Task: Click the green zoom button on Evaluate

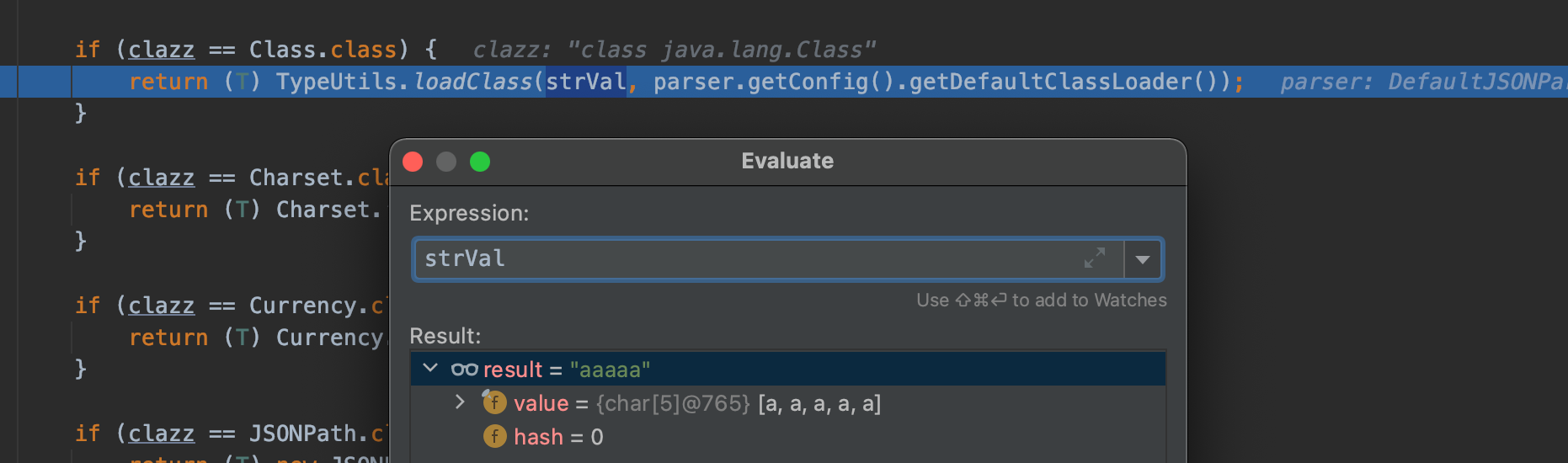Action: click(480, 162)
